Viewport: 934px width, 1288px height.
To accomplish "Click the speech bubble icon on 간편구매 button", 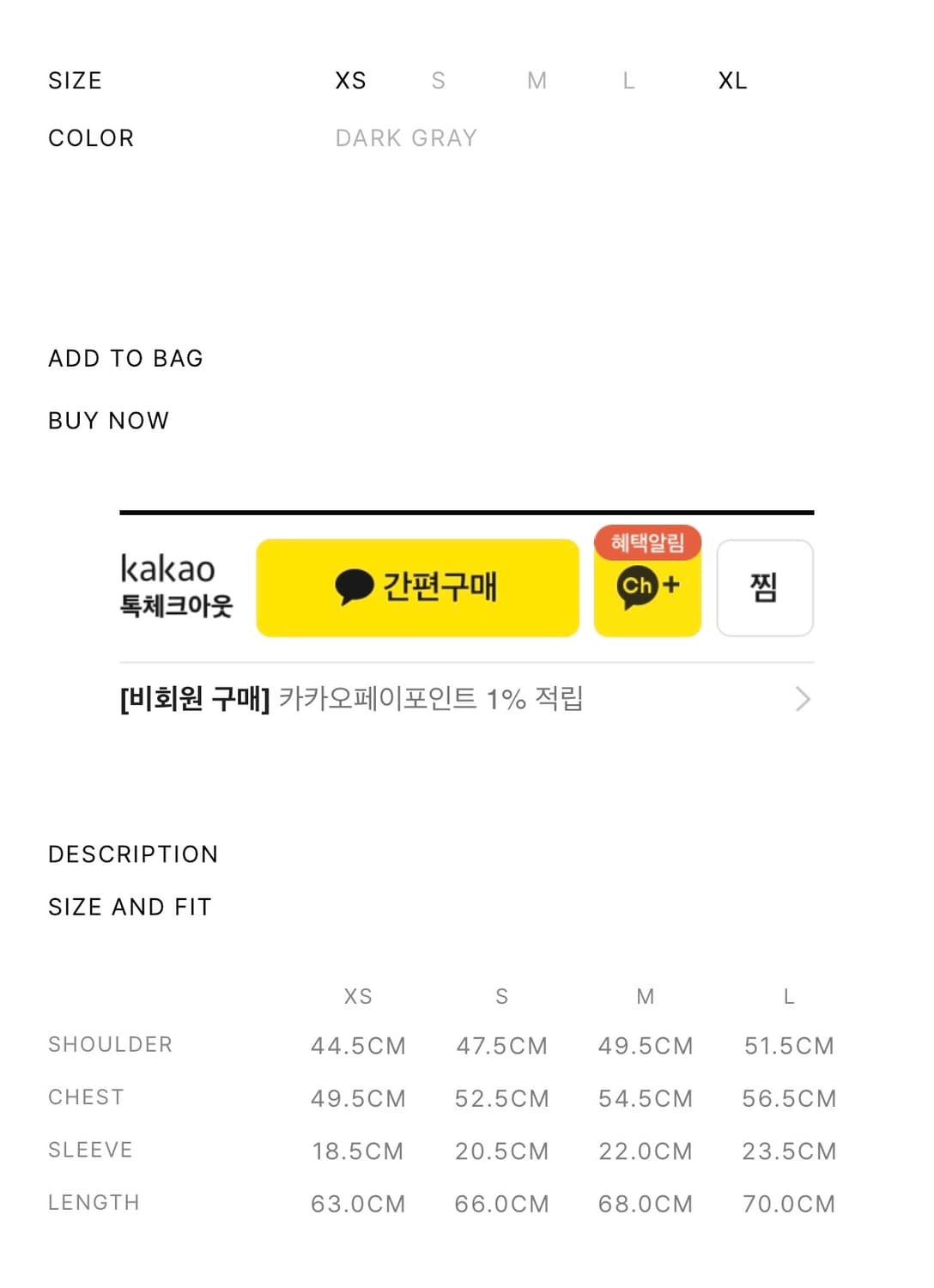I will click(356, 586).
